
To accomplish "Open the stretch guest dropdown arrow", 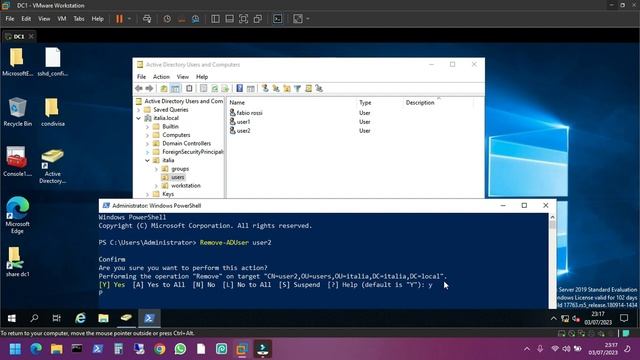I will [x=308, y=19].
